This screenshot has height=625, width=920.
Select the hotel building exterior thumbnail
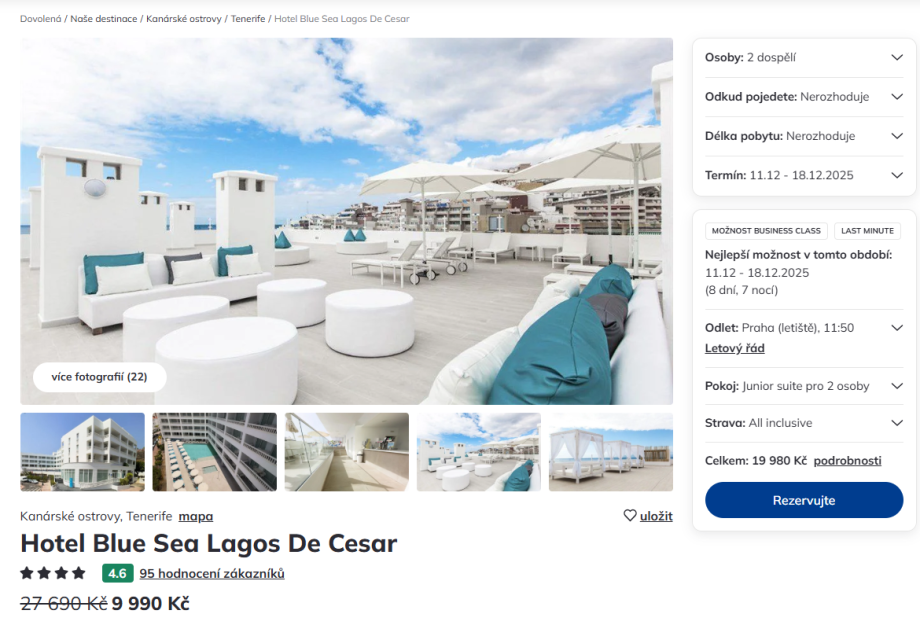coord(83,452)
